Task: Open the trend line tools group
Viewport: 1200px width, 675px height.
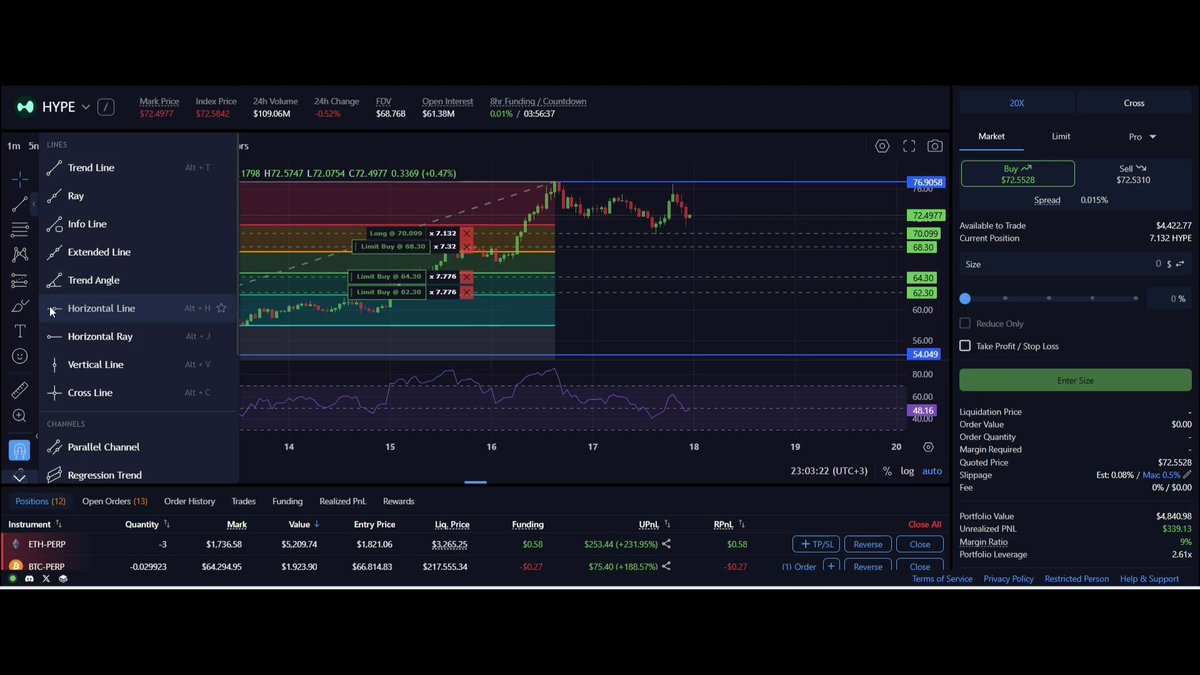Action: pyautogui.click(x=20, y=204)
